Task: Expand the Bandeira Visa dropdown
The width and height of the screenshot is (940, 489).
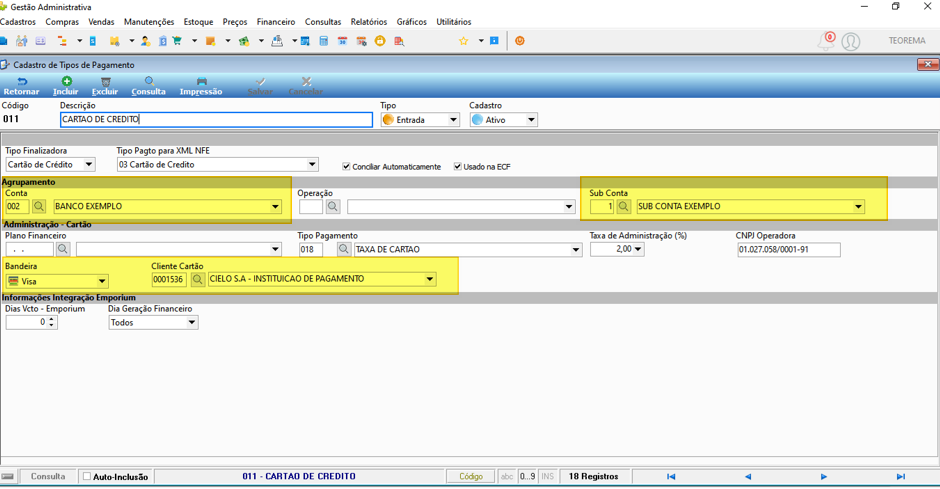Action: tap(102, 281)
